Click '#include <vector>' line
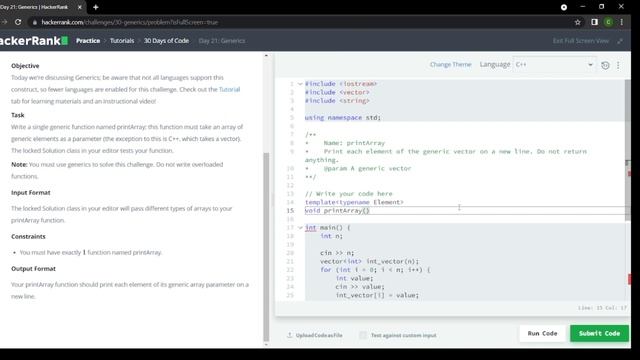The height and width of the screenshot is (360, 640). click(x=337, y=92)
